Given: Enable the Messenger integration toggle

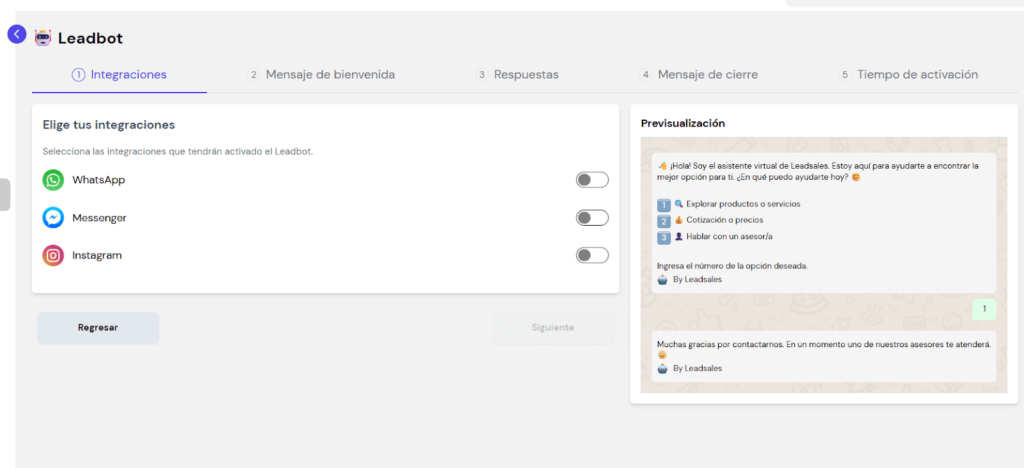Looking at the screenshot, I should click(x=592, y=218).
